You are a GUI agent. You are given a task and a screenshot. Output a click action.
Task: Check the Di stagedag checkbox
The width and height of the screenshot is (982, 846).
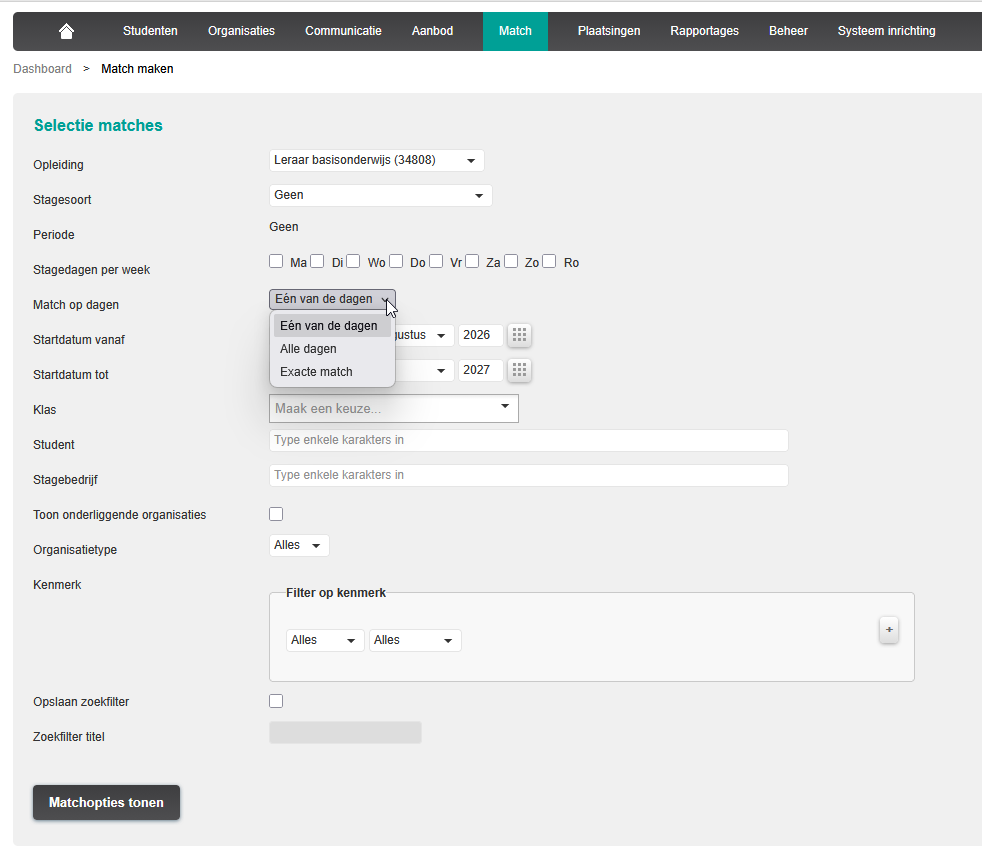tap(317, 261)
